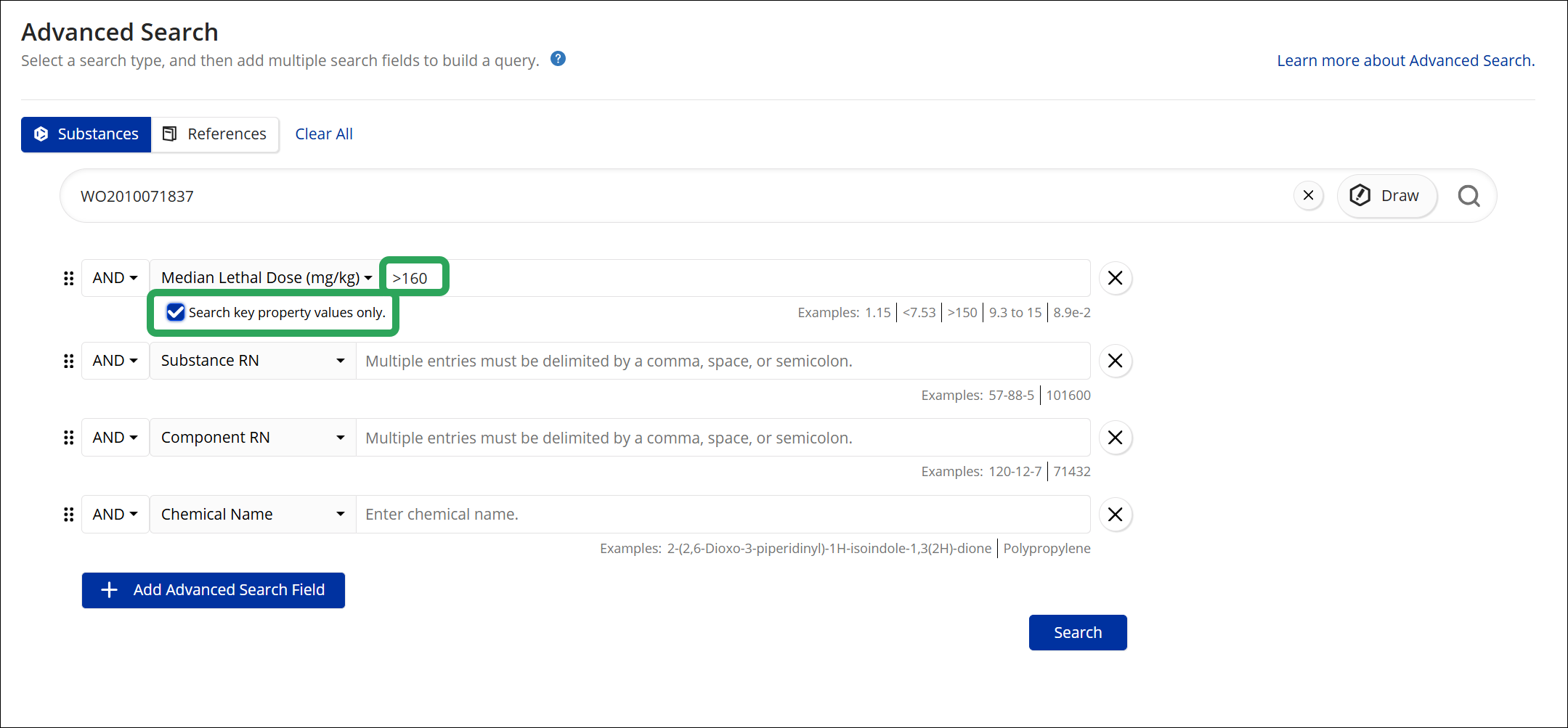
Task: Remove the Substance RN search row
Action: (1116, 361)
